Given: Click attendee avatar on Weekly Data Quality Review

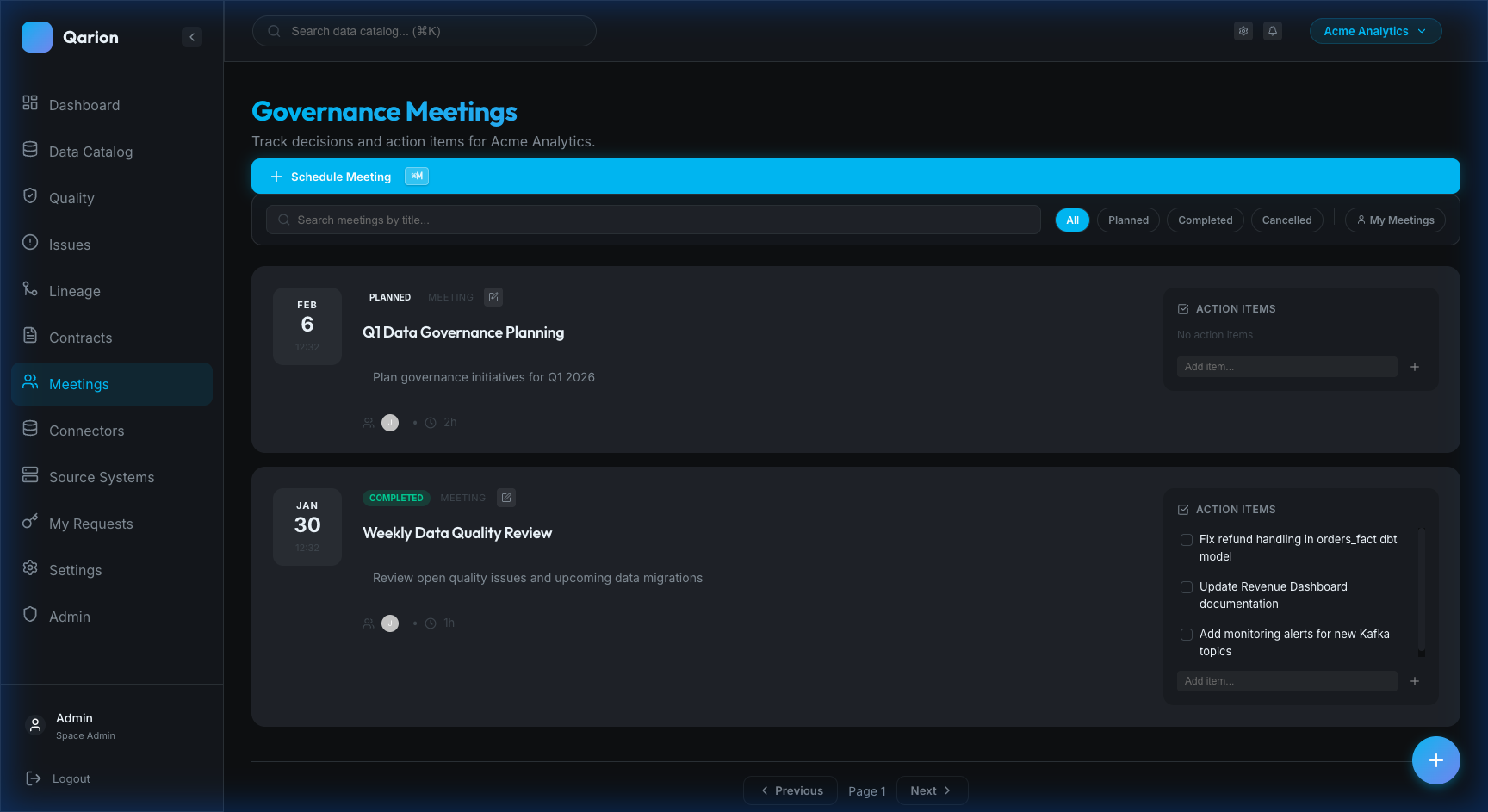Looking at the screenshot, I should (390, 623).
